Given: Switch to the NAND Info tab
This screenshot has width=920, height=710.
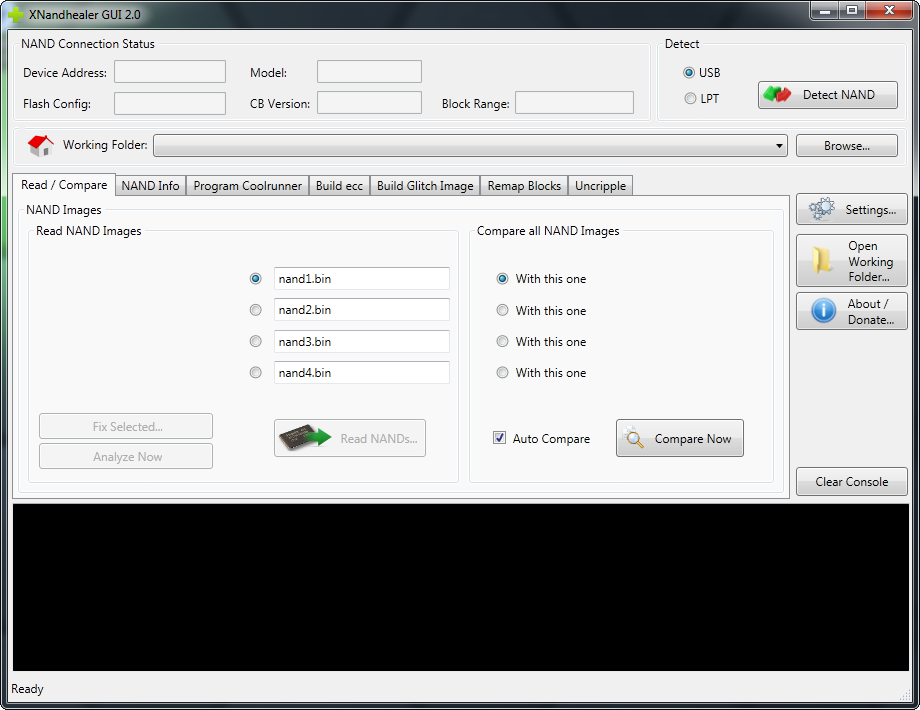Looking at the screenshot, I should [x=150, y=186].
